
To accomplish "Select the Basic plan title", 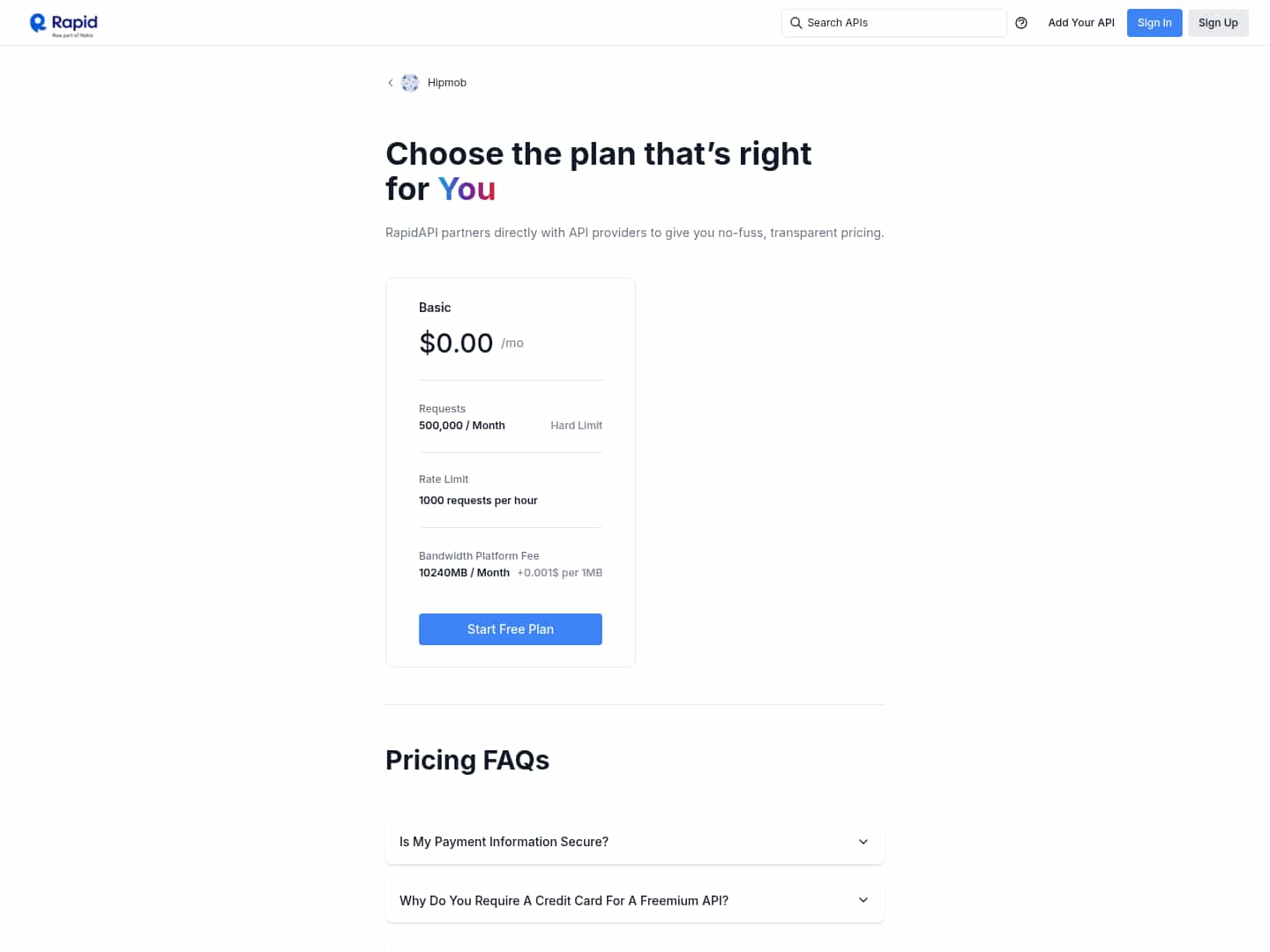I will pos(435,308).
